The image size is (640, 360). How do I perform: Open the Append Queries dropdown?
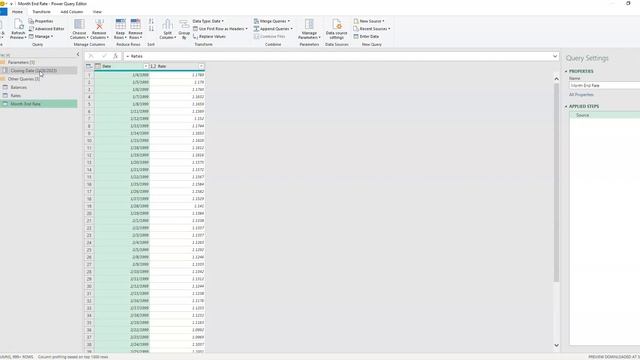coord(273,29)
